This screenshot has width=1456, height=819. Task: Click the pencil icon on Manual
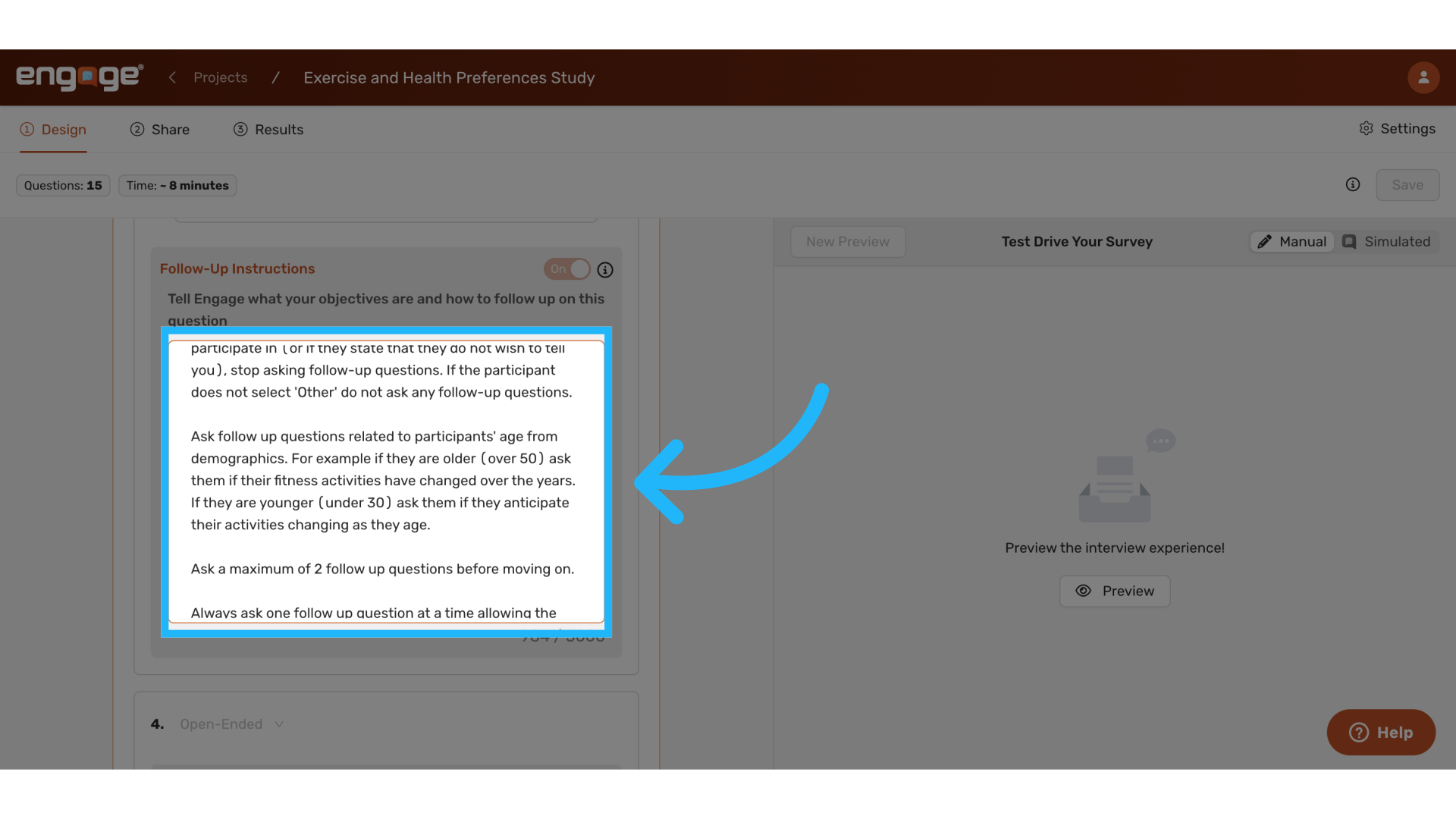(x=1264, y=242)
